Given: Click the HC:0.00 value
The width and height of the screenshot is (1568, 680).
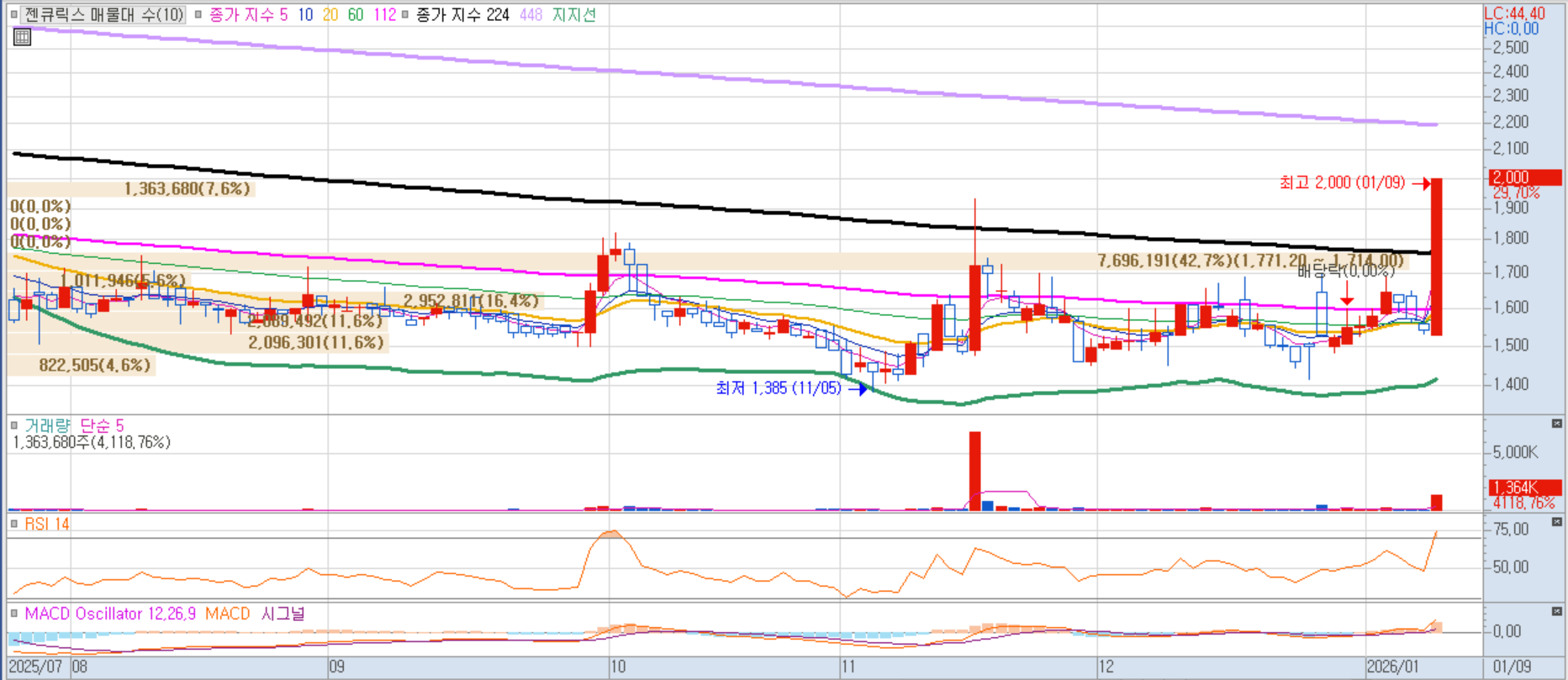Looking at the screenshot, I should [x=1512, y=29].
